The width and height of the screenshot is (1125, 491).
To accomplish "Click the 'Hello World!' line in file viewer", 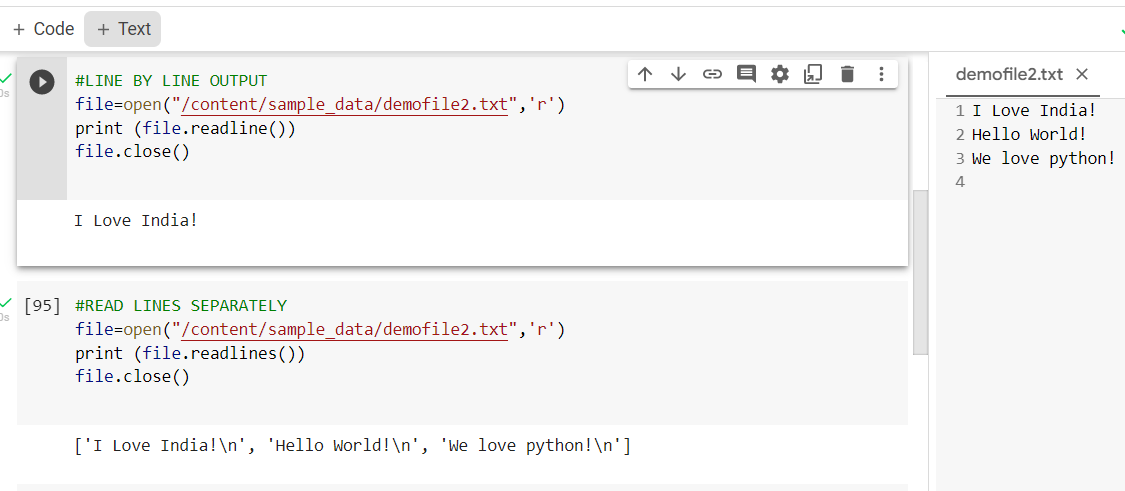I will (x=1029, y=134).
